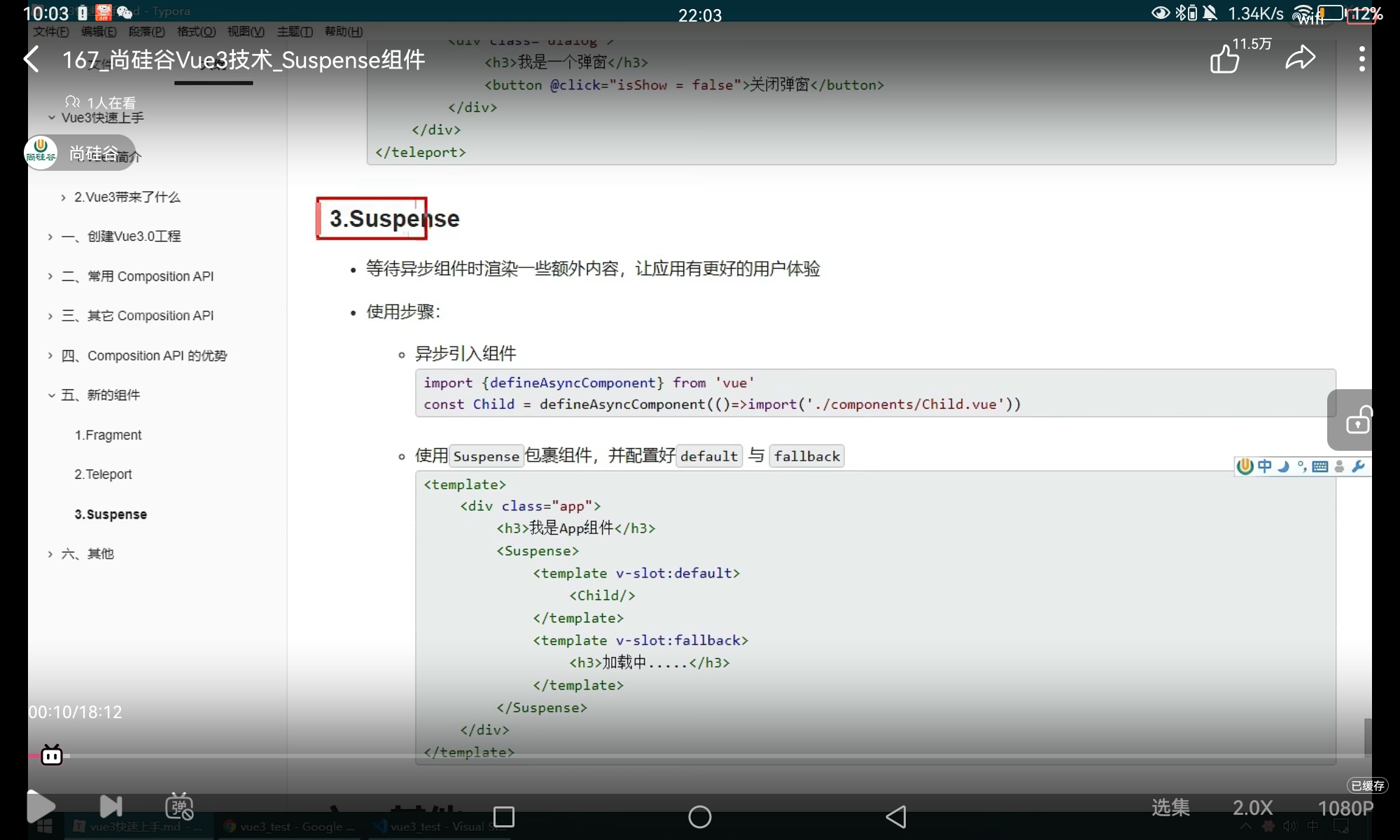
Task: Toggle danmaku bullet comments off
Action: pos(178,806)
